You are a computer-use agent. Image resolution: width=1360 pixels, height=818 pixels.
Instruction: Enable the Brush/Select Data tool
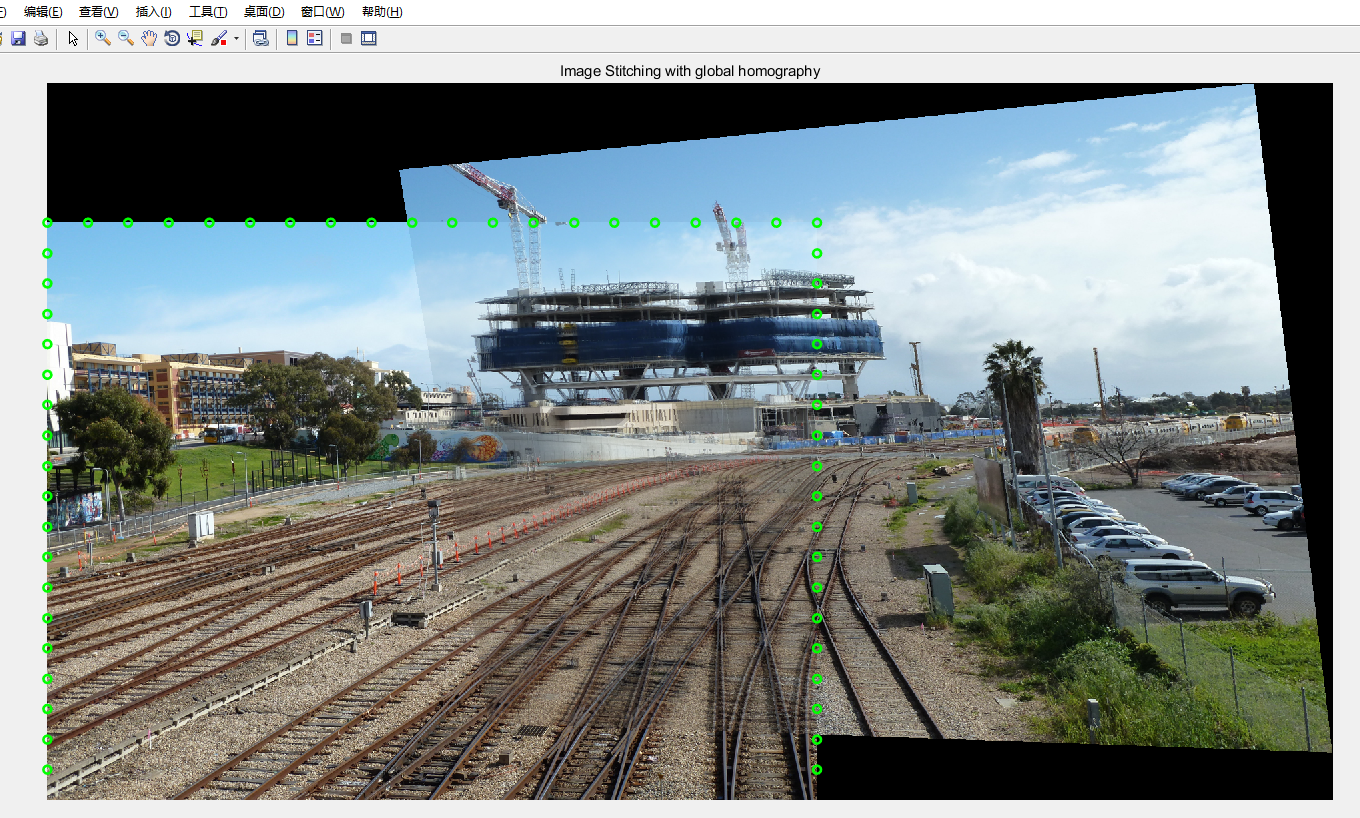[x=219, y=38]
